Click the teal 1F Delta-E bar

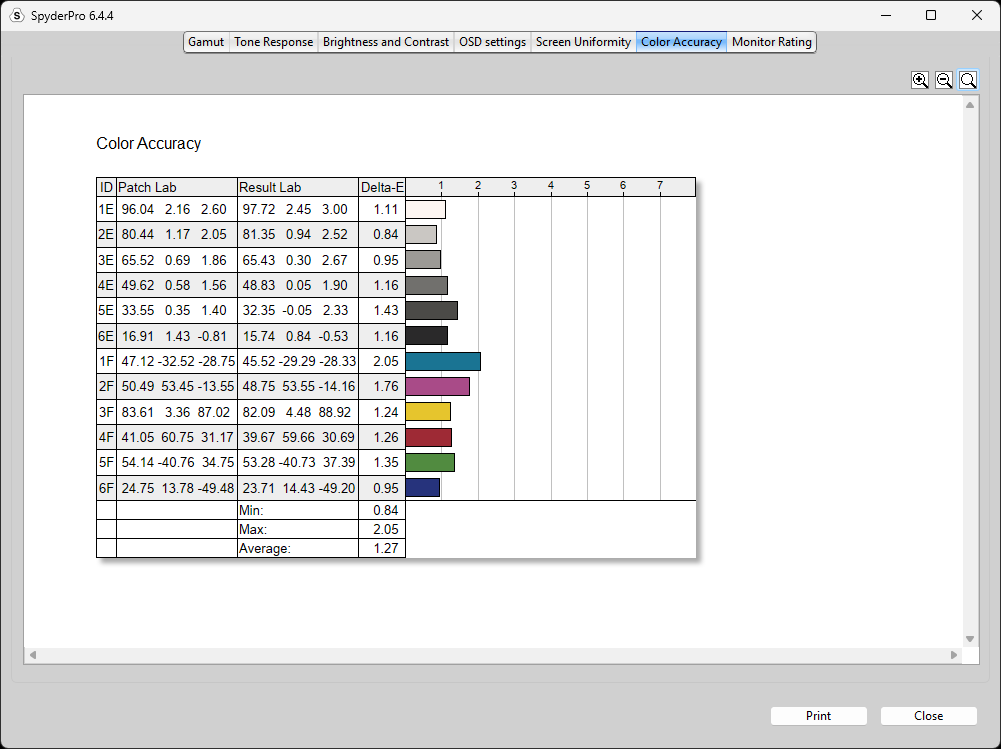pyautogui.click(x=443, y=361)
